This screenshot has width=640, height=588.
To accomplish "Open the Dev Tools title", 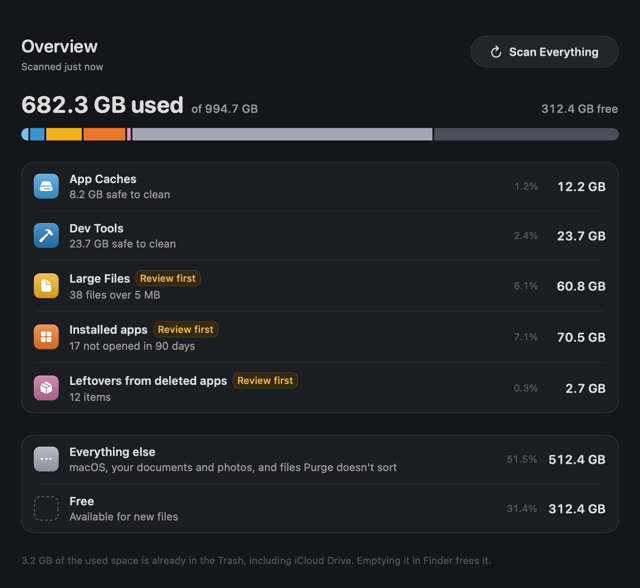I will 96,229.
